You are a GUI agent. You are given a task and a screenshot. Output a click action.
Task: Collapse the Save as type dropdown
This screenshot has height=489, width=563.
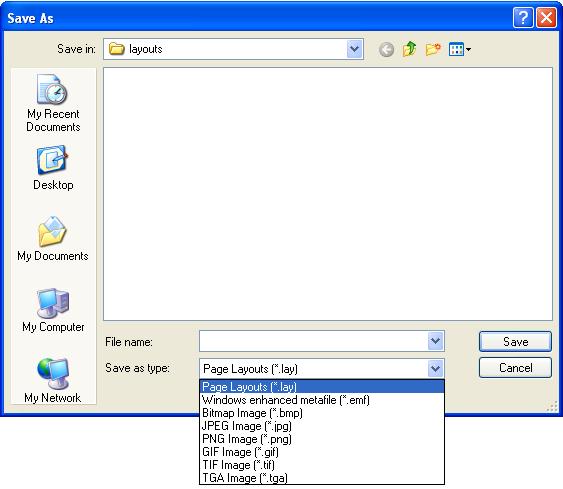click(436, 368)
